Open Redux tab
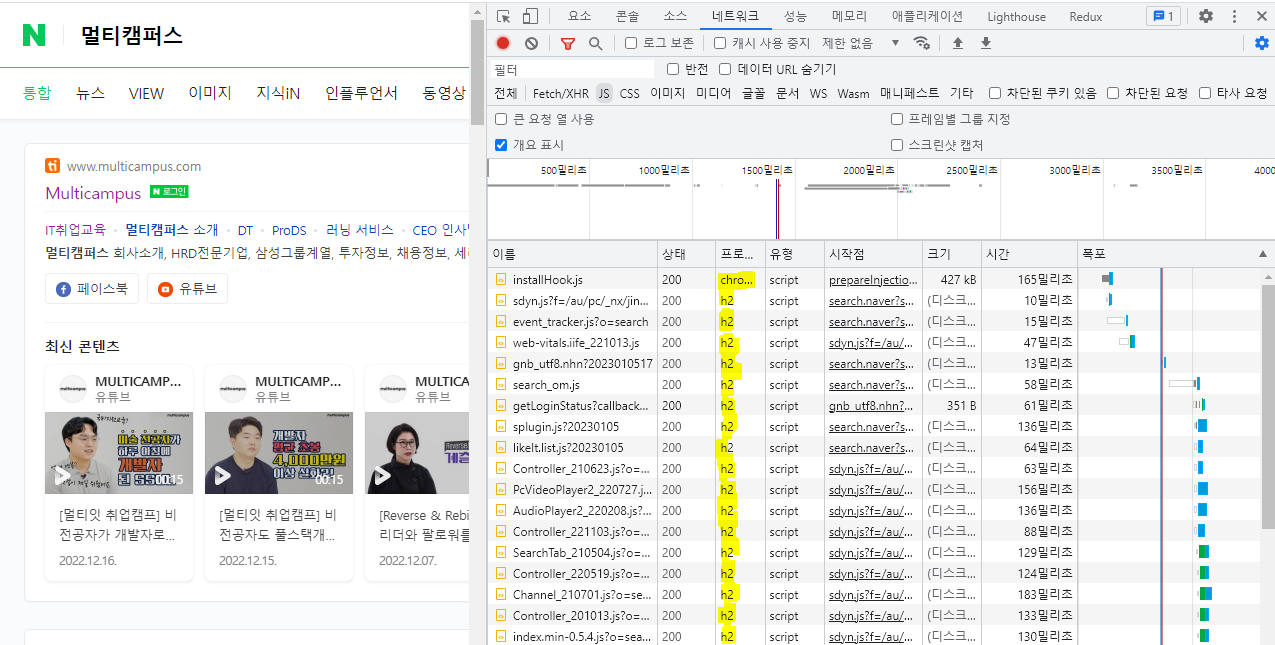Viewport: 1275px width, 645px height. point(1086,16)
